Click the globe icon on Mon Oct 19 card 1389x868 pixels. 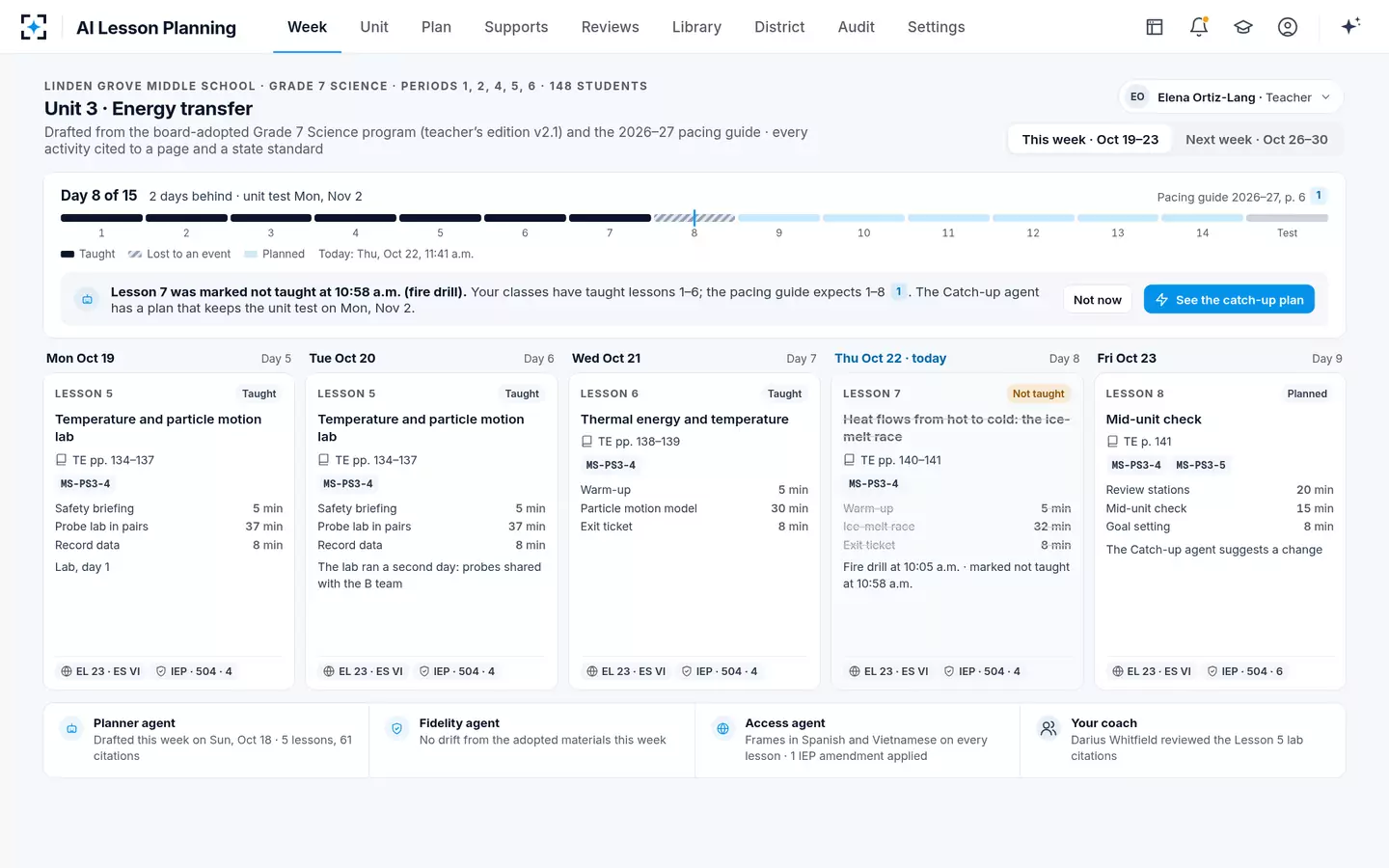pos(67,671)
